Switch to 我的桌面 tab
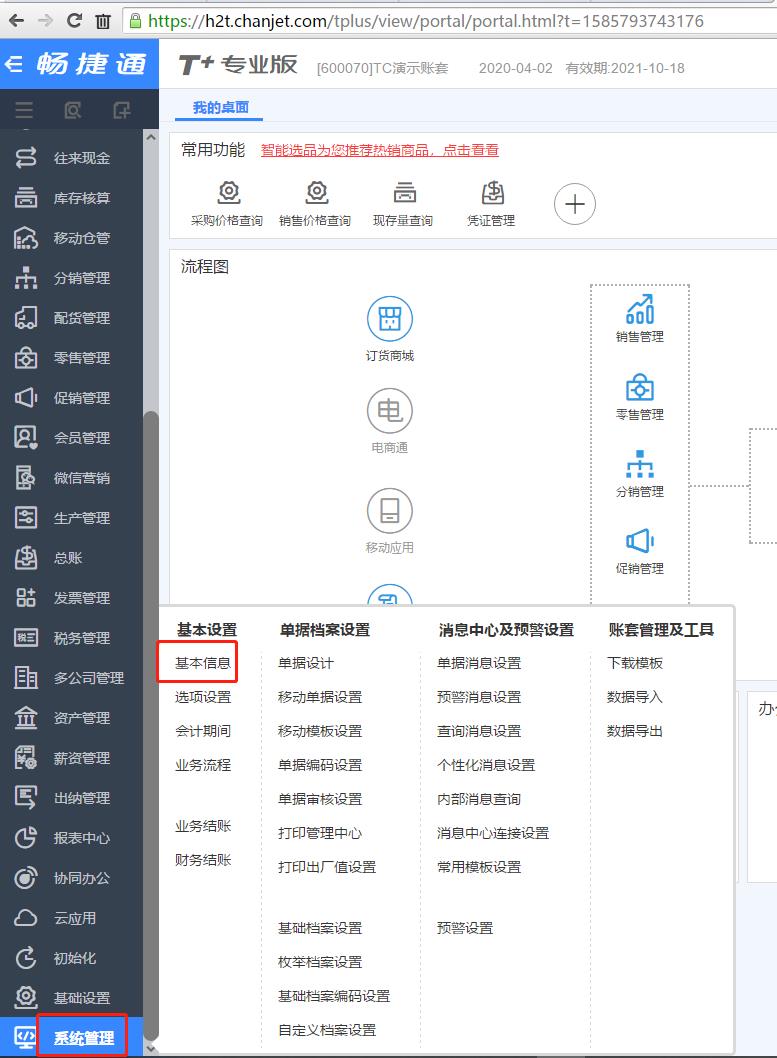777x1058 pixels. pos(221,107)
